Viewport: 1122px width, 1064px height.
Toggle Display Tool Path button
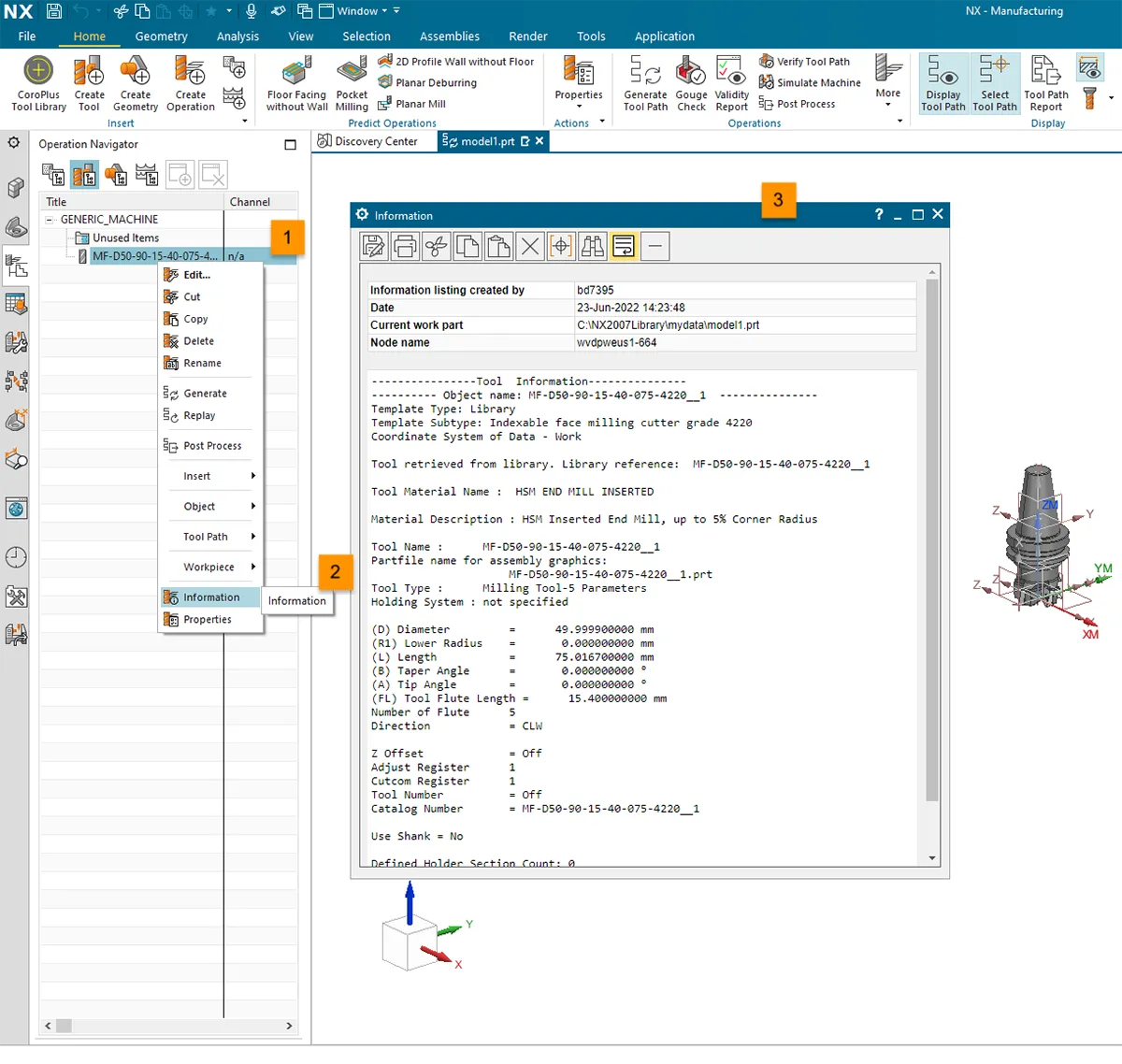942,82
